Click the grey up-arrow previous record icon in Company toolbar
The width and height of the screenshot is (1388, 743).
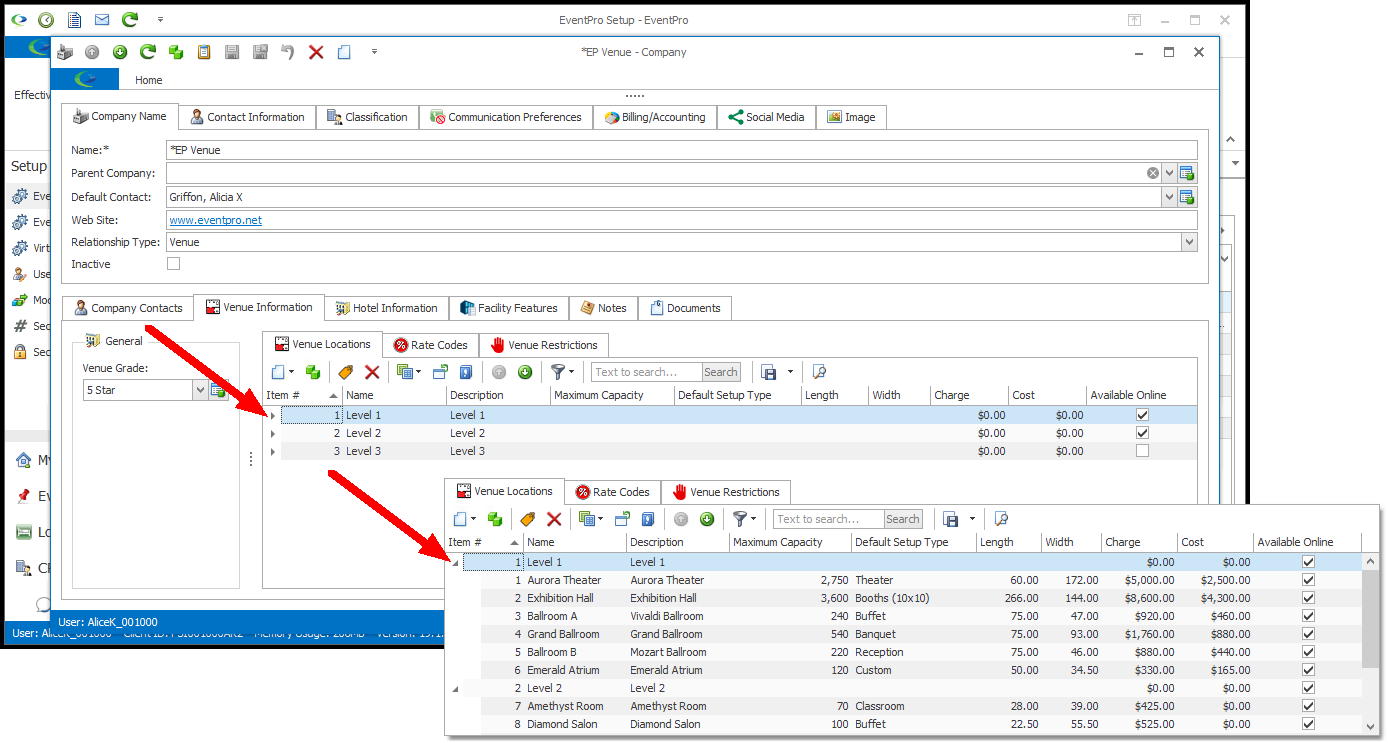[x=92, y=52]
